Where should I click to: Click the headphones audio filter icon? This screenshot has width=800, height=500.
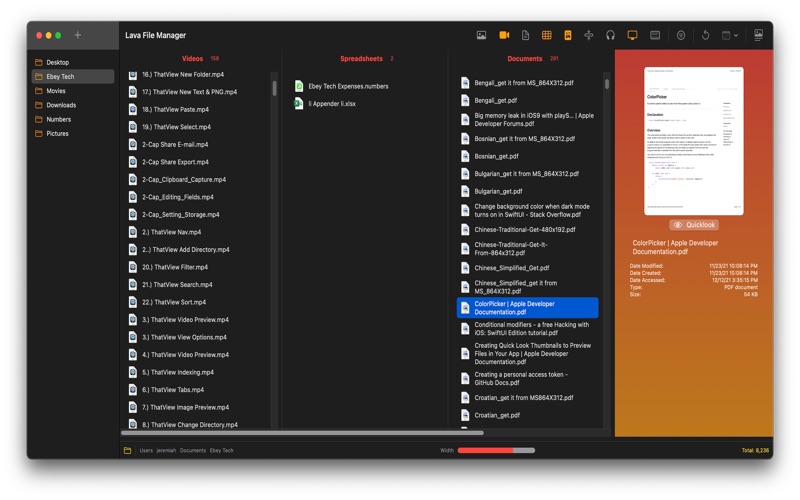click(610, 35)
